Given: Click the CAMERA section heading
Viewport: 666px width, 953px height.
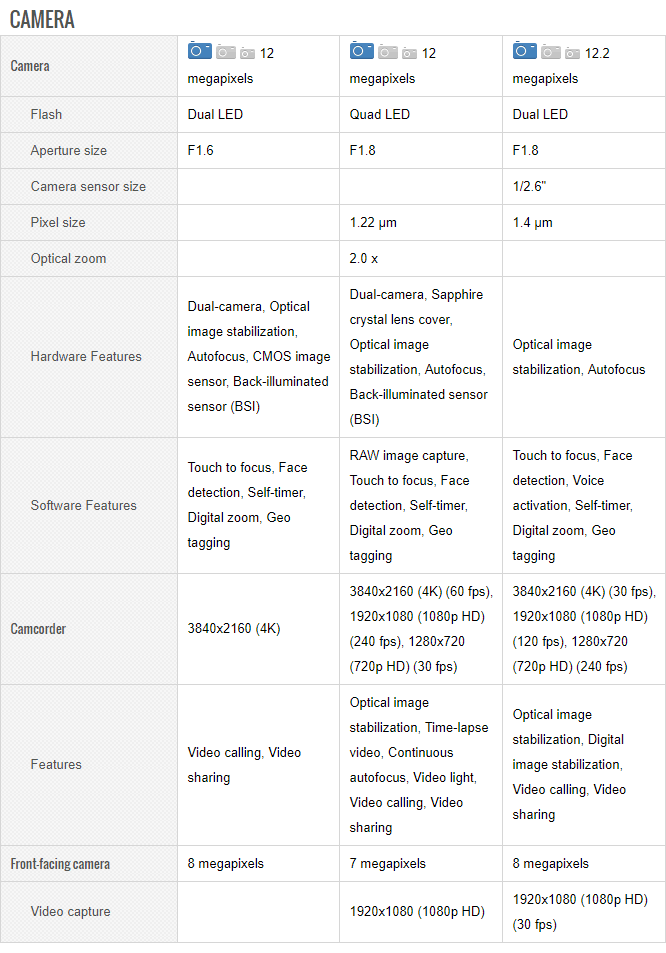Looking at the screenshot, I should pos(42,19).
